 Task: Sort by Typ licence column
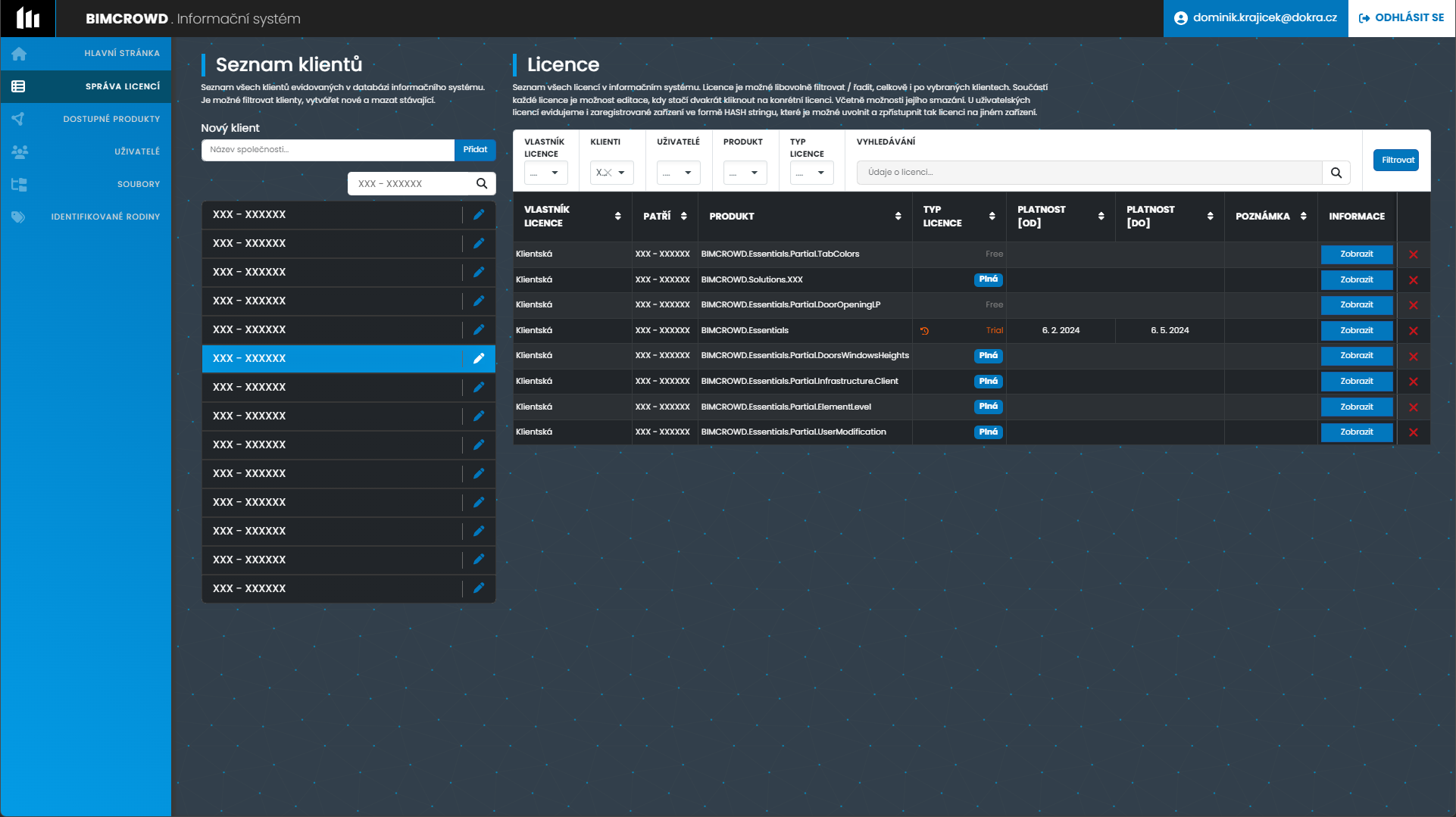(x=992, y=217)
